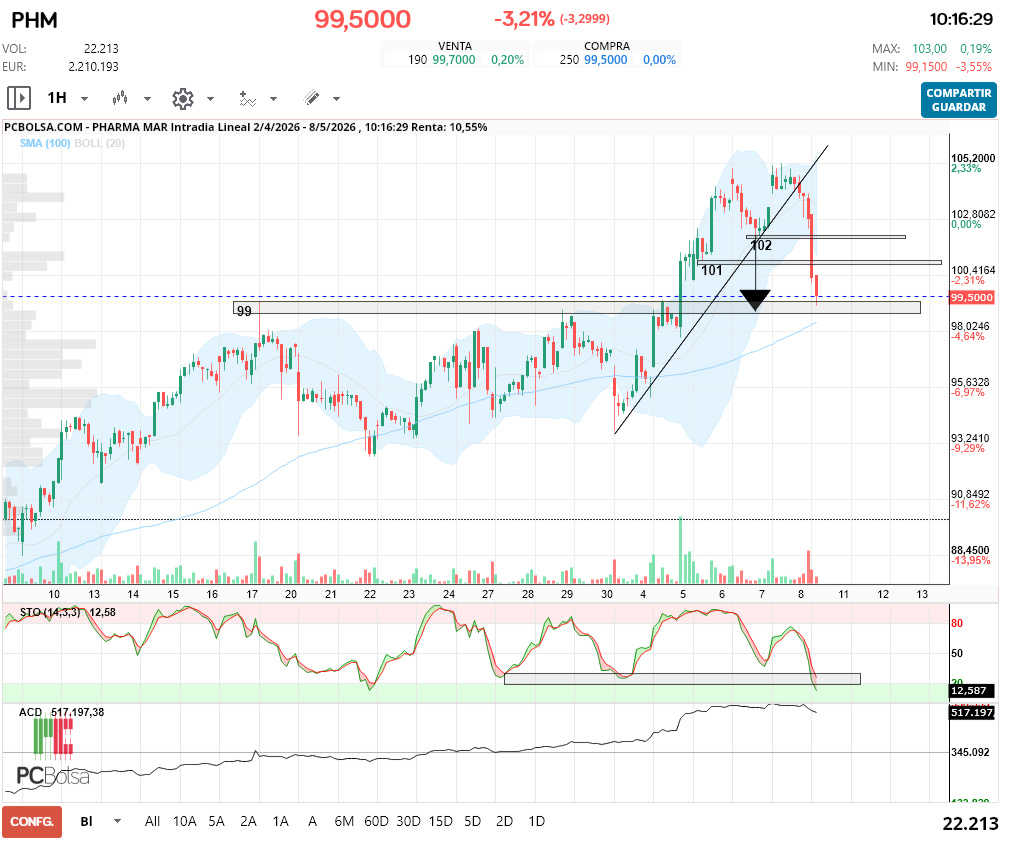Select the 30D time range
Image resolution: width=1012 pixels, height=843 pixels.
[x=408, y=821]
